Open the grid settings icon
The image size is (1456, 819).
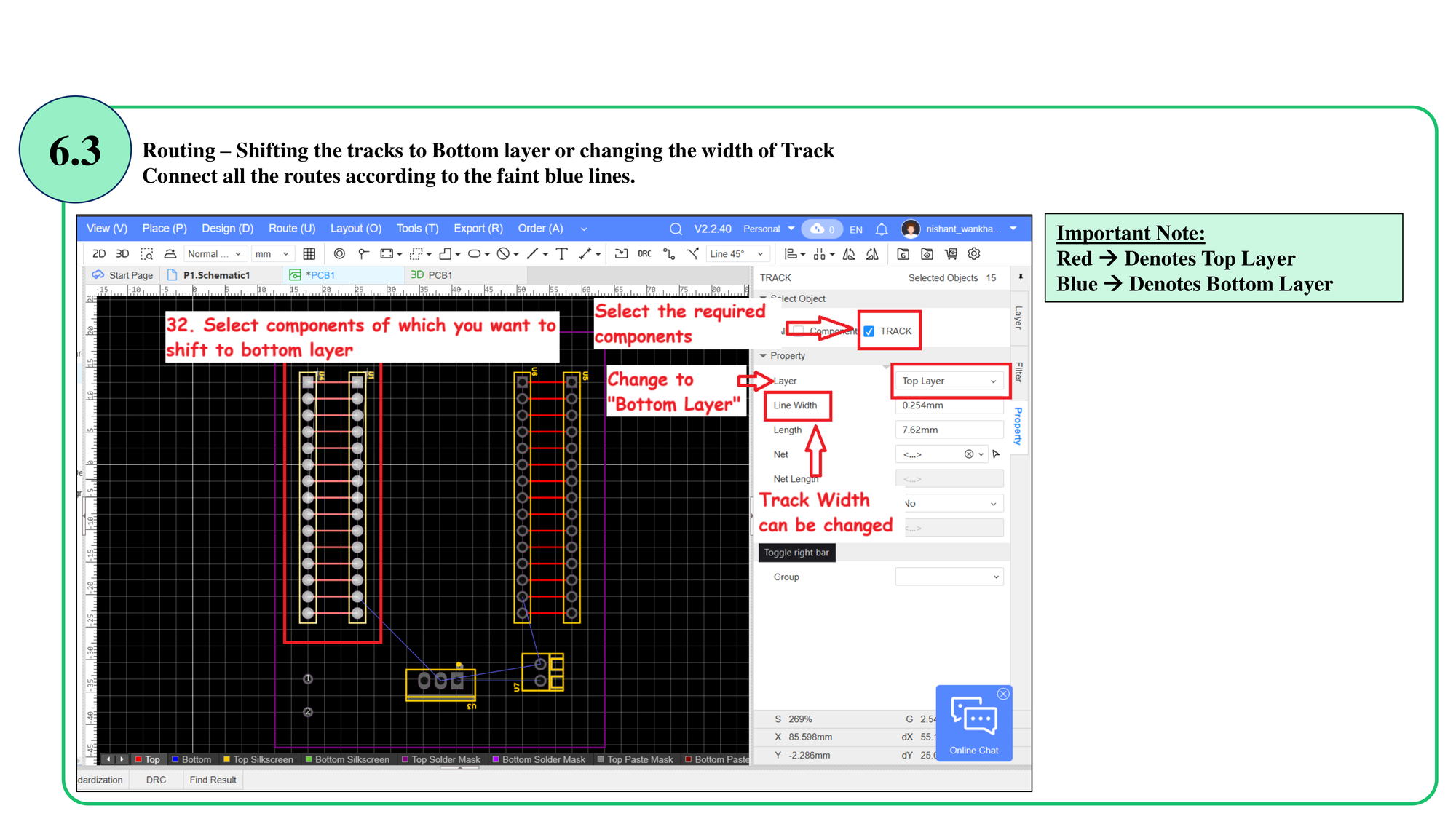[309, 254]
